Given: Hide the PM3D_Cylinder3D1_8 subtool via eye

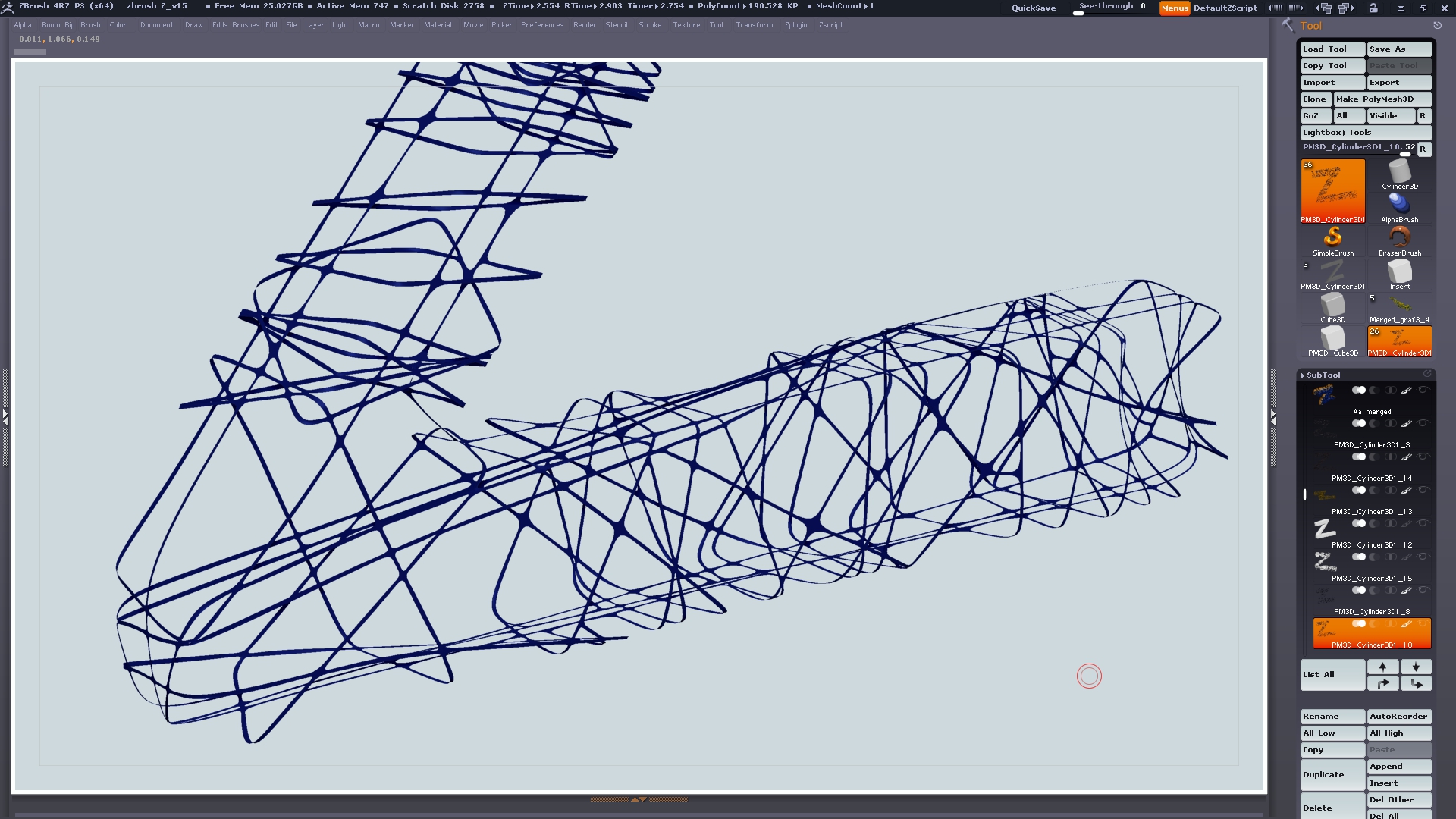Looking at the screenshot, I should [1423, 590].
